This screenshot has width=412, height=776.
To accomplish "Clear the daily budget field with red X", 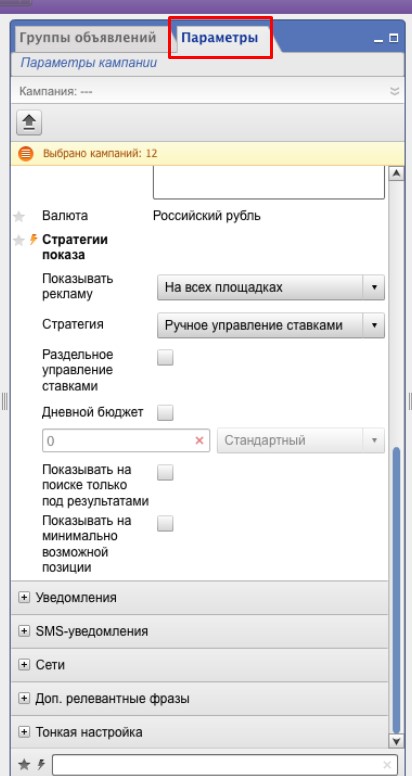I will [200, 440].
